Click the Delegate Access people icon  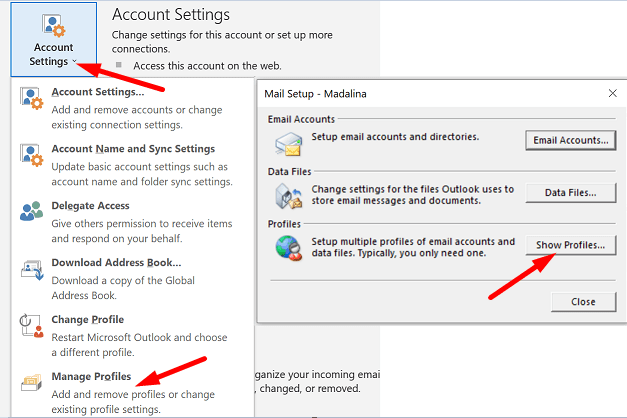pos(31,211)
